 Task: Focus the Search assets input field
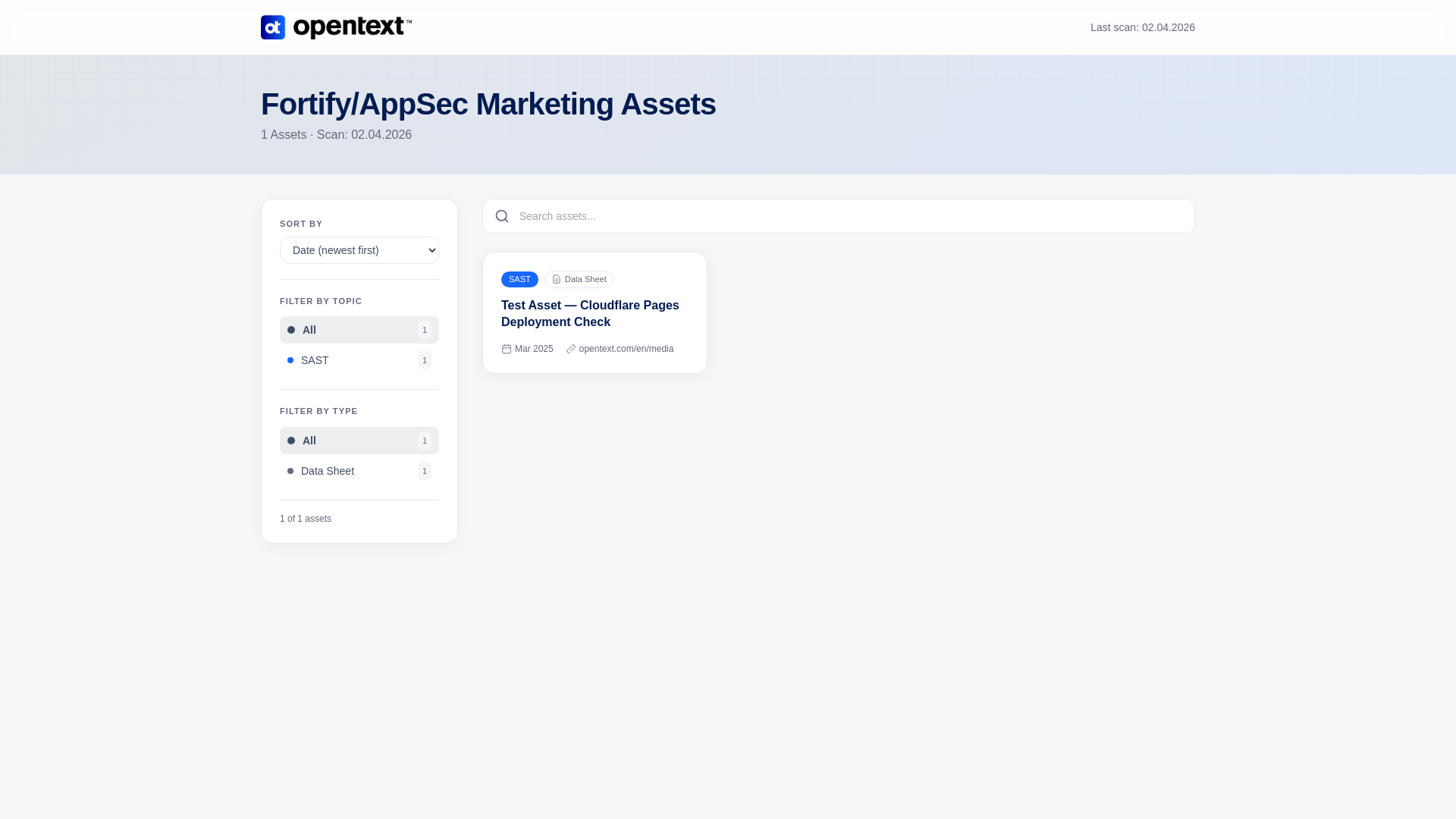pos(839,216)
